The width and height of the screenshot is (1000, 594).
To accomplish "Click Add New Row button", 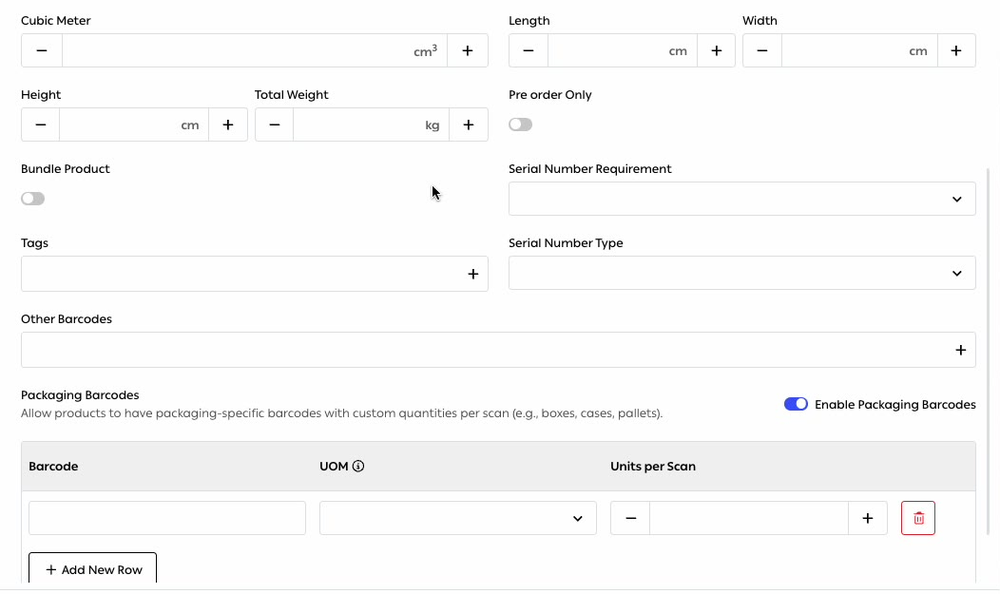I will pos(92,568).
